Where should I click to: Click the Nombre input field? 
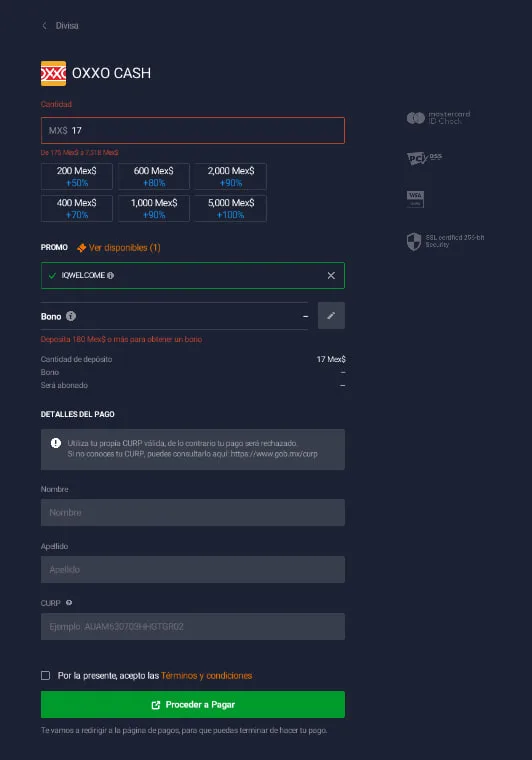pos(193,512)
